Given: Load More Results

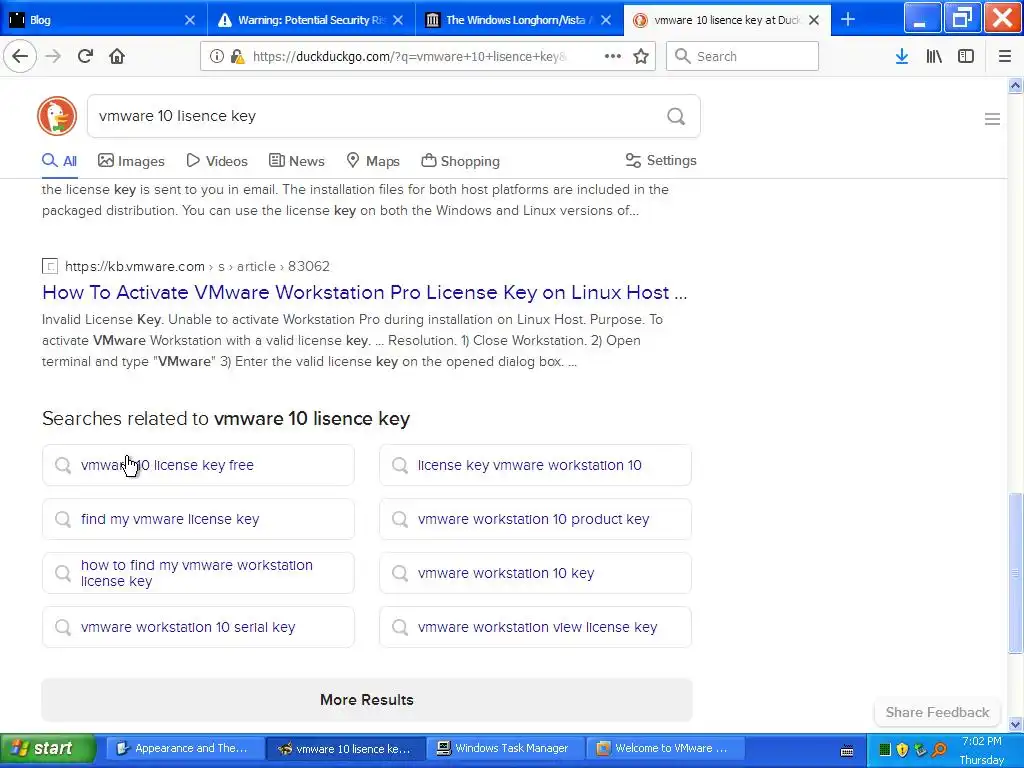Looking at the screenshot, I should point(367,699).
